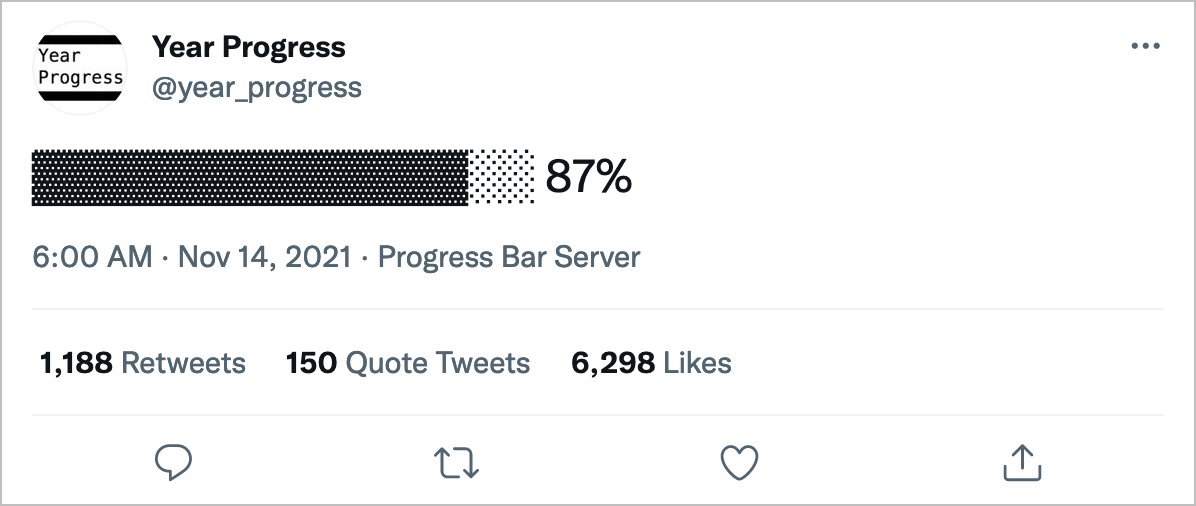Click the 1,188 retweet count number
Image resolution: width=1196 pixels, height=506 pixels.
coord(76,362)
